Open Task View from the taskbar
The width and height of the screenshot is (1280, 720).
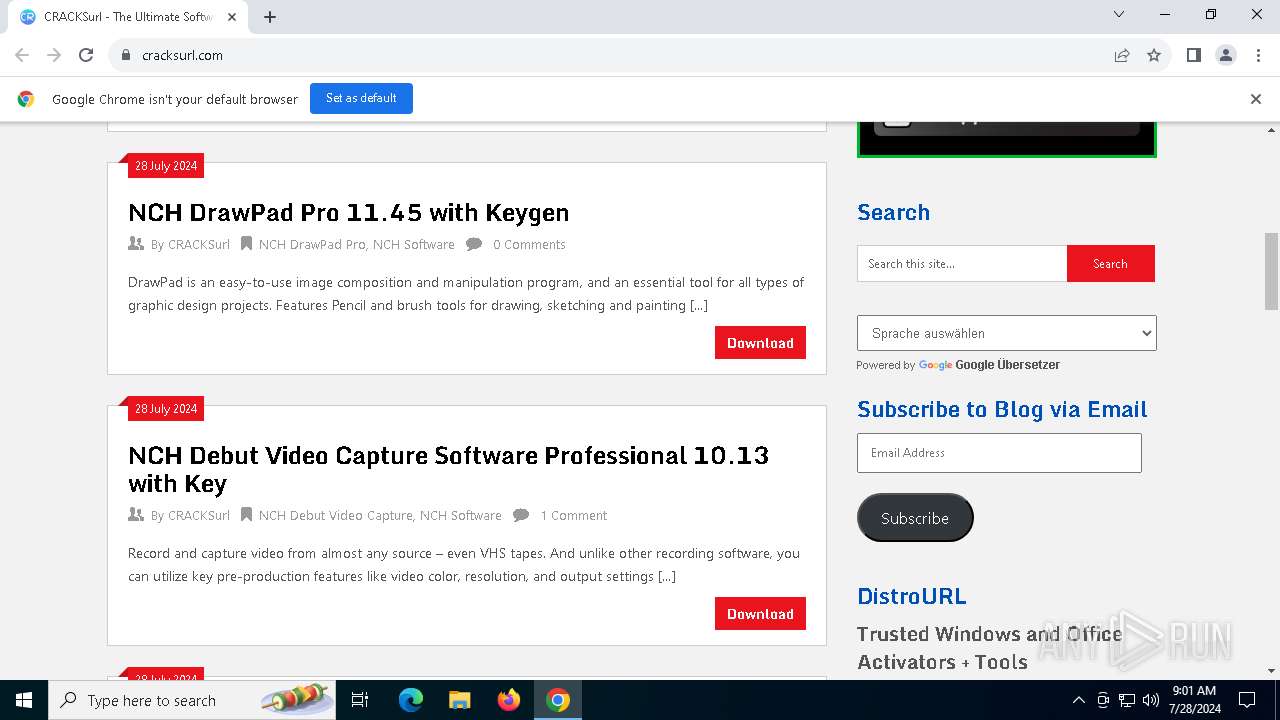tap(360, 700)
